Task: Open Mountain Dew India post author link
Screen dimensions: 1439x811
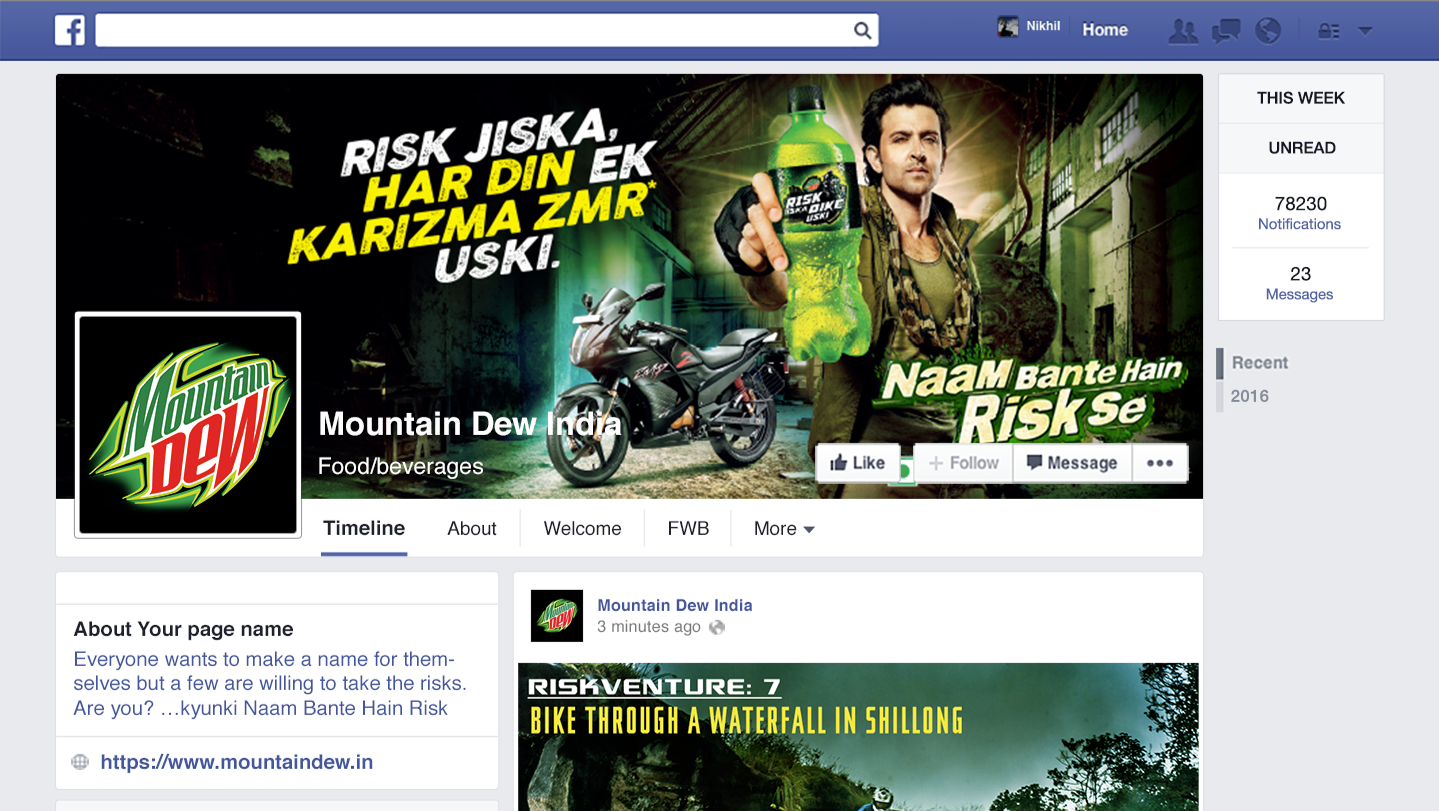Action: coord(675,605)
